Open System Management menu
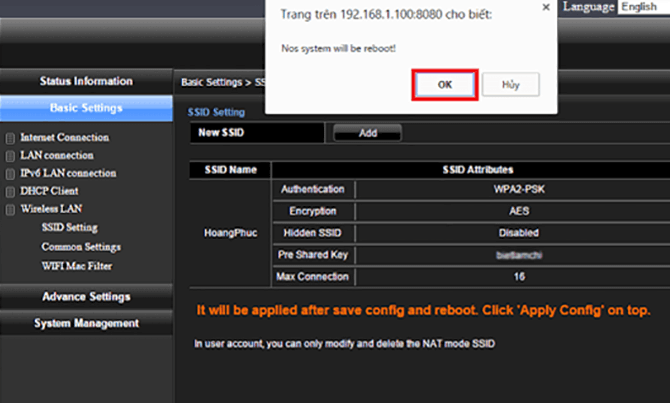The image size is (670, 403). pos(86,323)
